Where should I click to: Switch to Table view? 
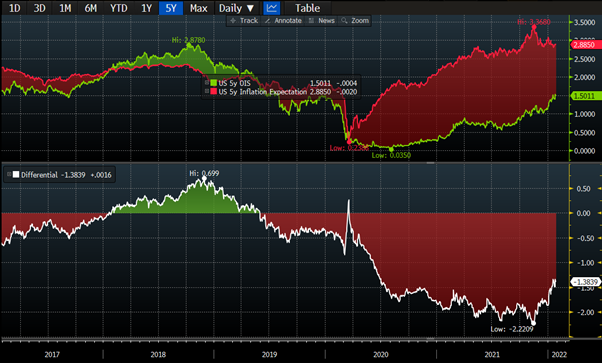(x=308, y=8)
